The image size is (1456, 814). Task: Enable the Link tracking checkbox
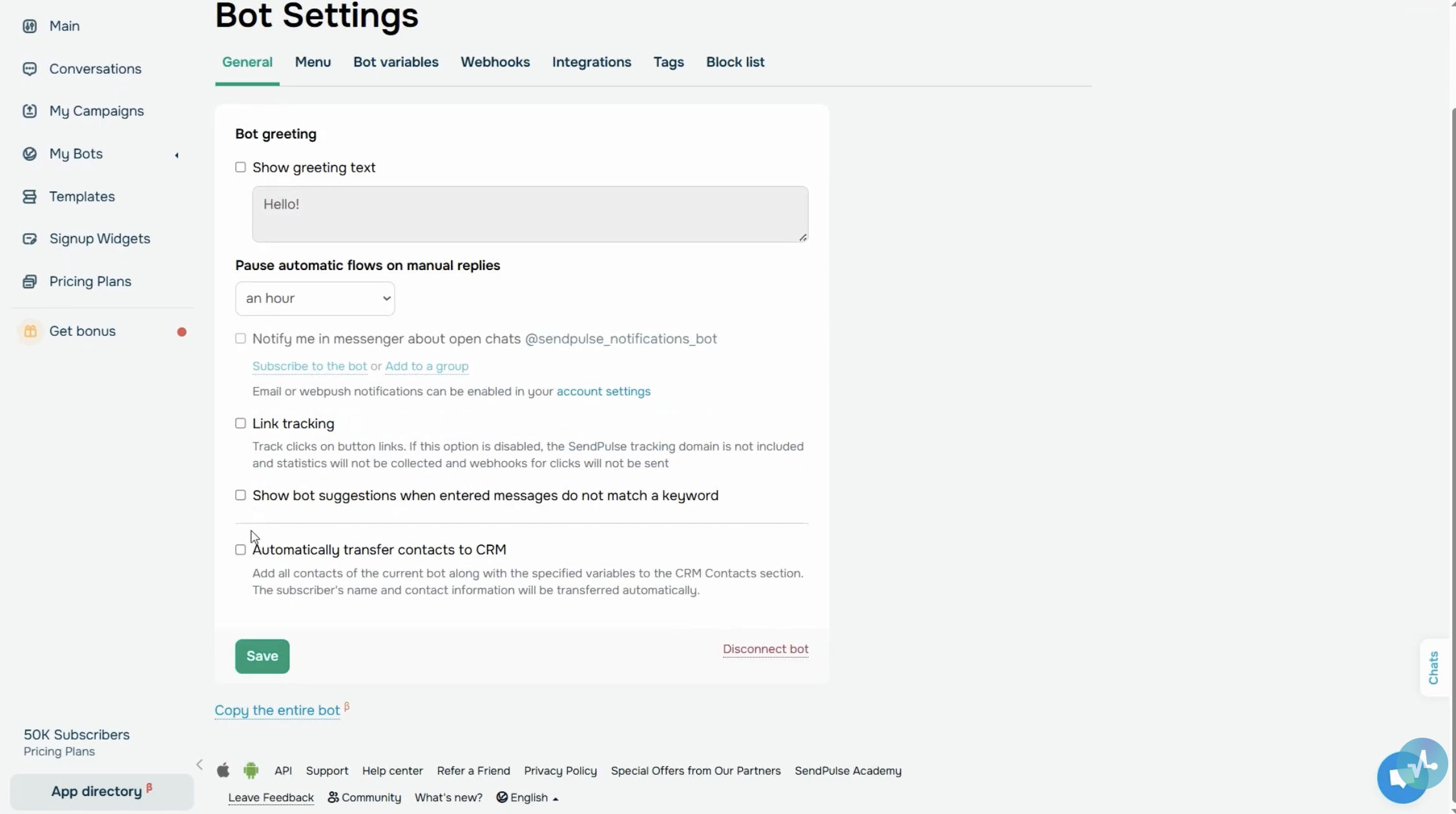tap(240, 424)
